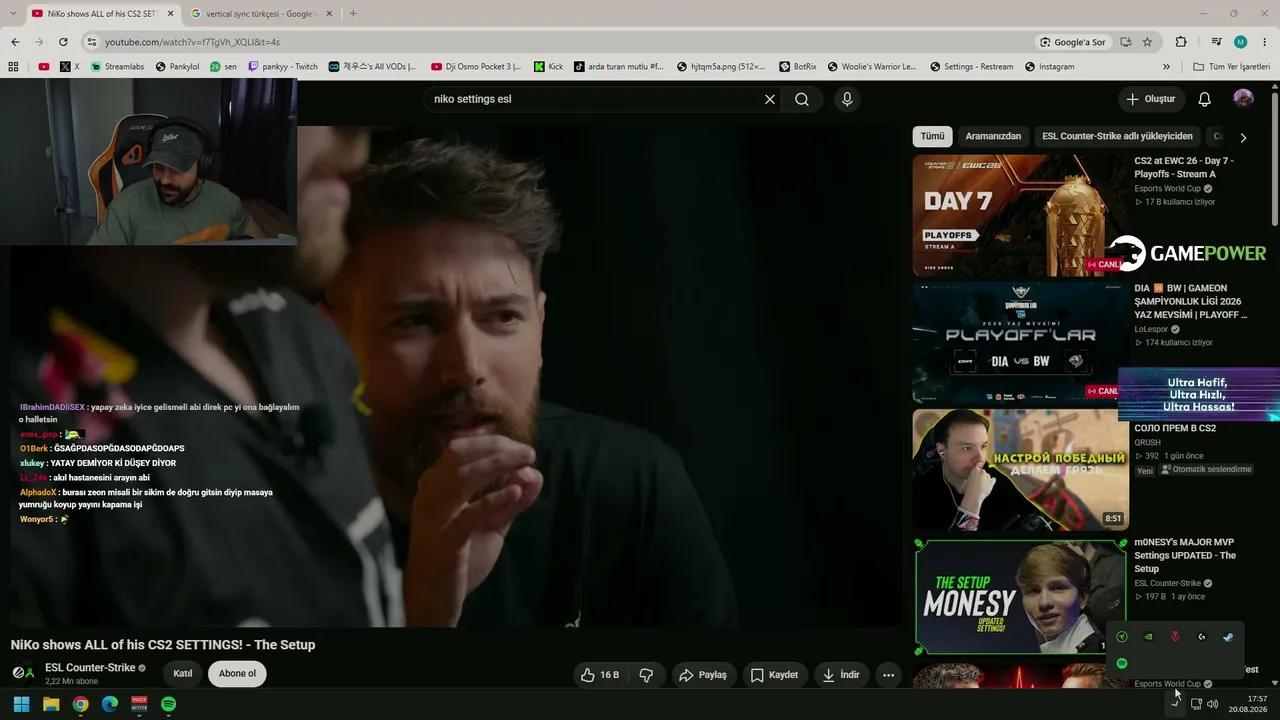Viewport: 1280px width, 720px height.
Task: Open the m0NESY updated settings thumbnail
Action: pyautogui.click(x=1020, y=598)
